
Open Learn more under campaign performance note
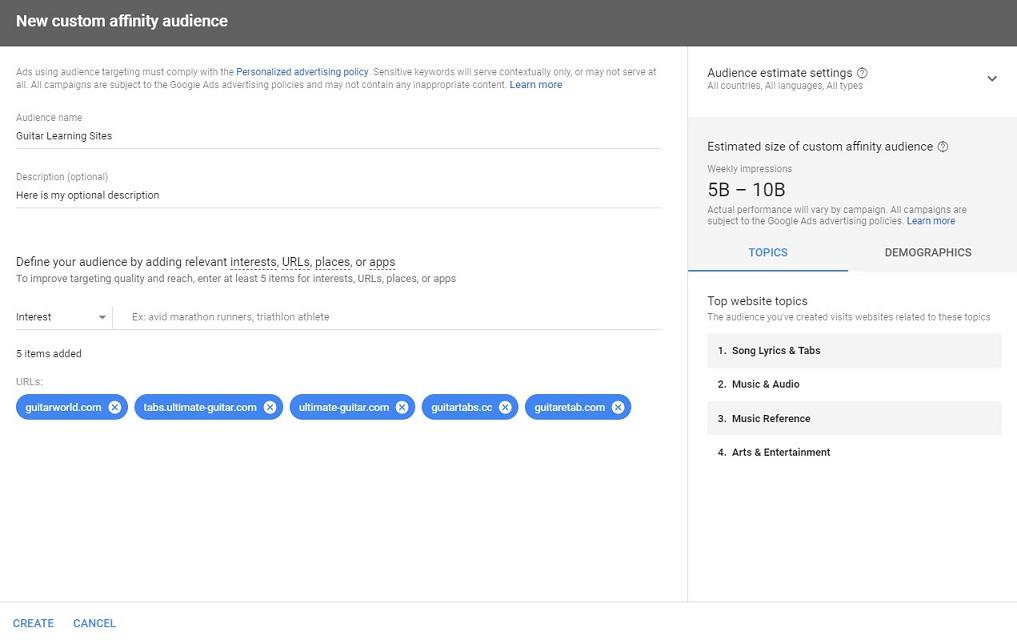(x=930, y=220)
